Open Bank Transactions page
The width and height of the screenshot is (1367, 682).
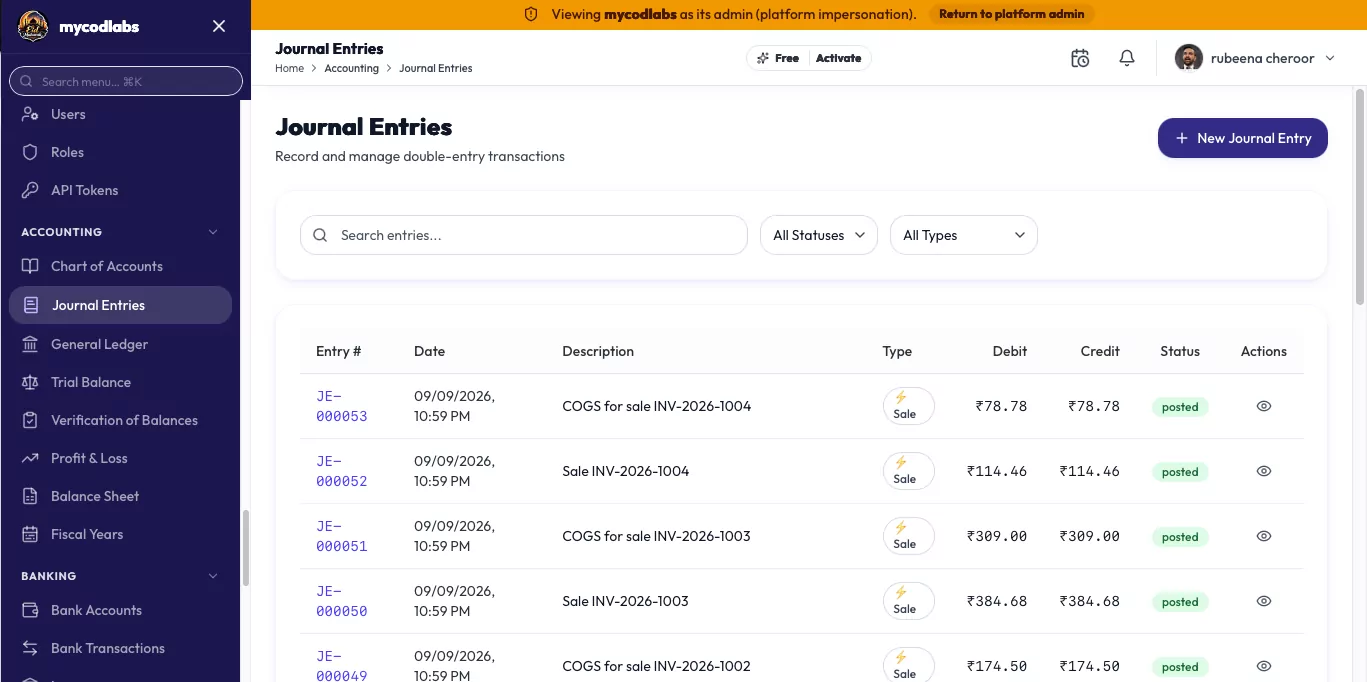click(x=107, y=648)
